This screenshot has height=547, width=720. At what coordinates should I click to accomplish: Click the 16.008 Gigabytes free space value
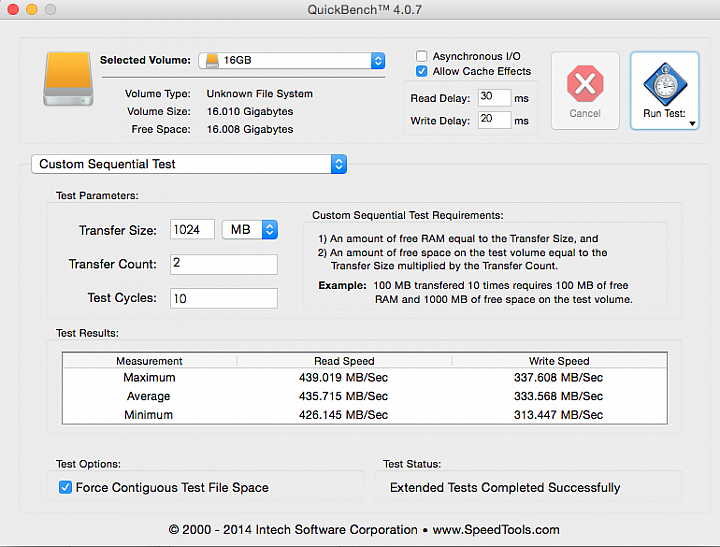[250, 130]
